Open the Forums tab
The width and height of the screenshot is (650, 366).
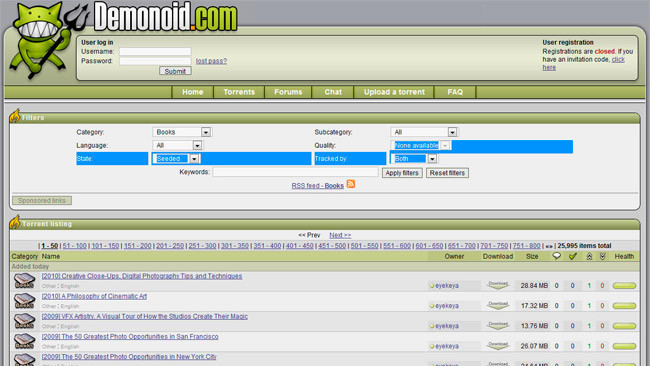288,92
